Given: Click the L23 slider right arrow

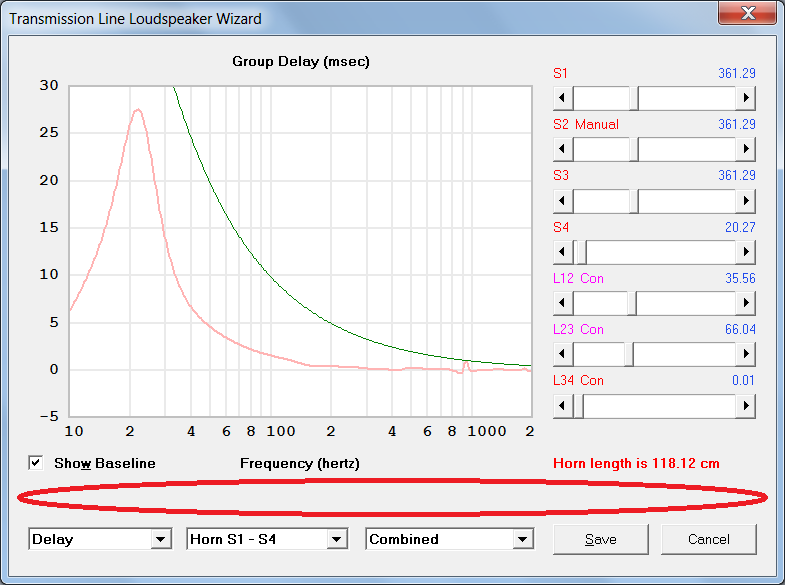Looking at the screenshot, I should pyautogui.click(x=745, y=354).
